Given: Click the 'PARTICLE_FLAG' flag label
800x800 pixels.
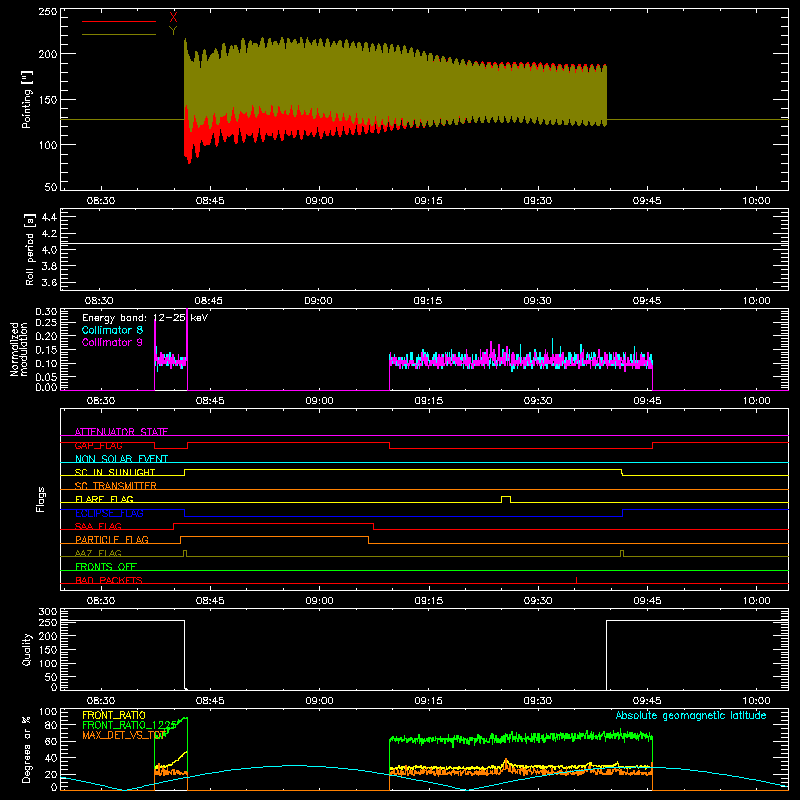Looking at the screenshot, I should tap(112, 539).
